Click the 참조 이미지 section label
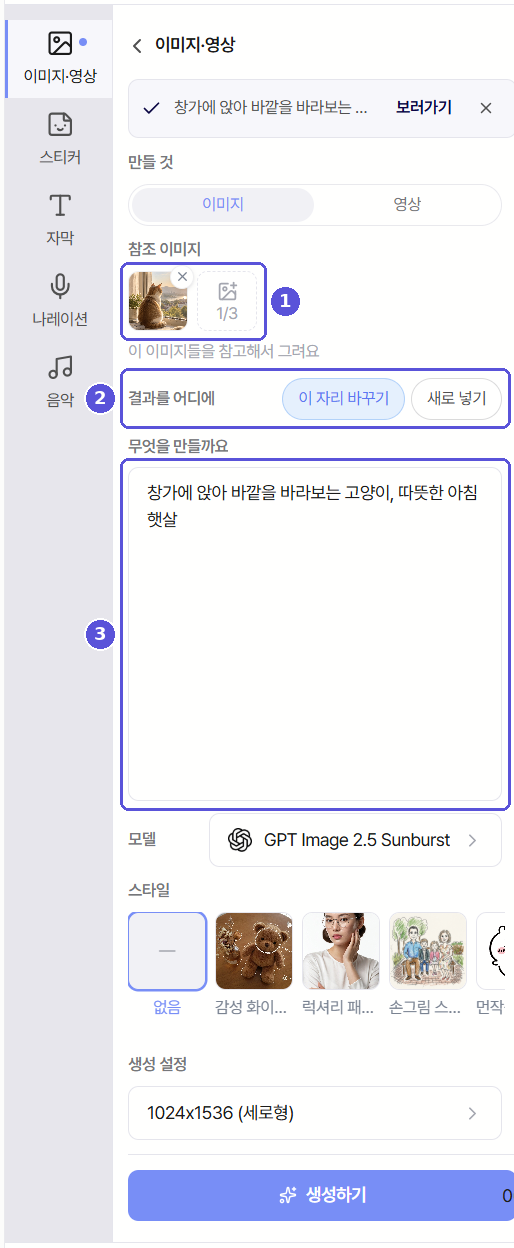The image size is (514, 1248). (165, 248)
